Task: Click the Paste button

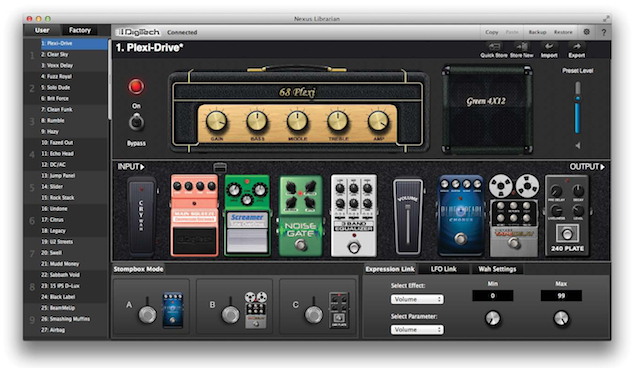Action: [512, 32]
